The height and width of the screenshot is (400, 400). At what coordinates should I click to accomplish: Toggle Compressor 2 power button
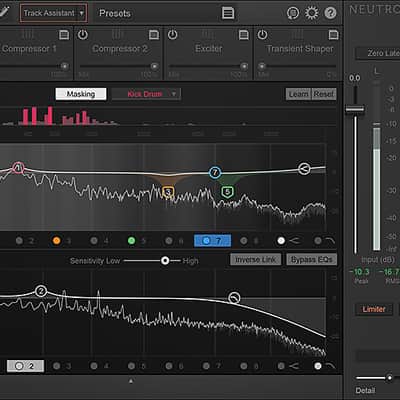click(83, 35)
